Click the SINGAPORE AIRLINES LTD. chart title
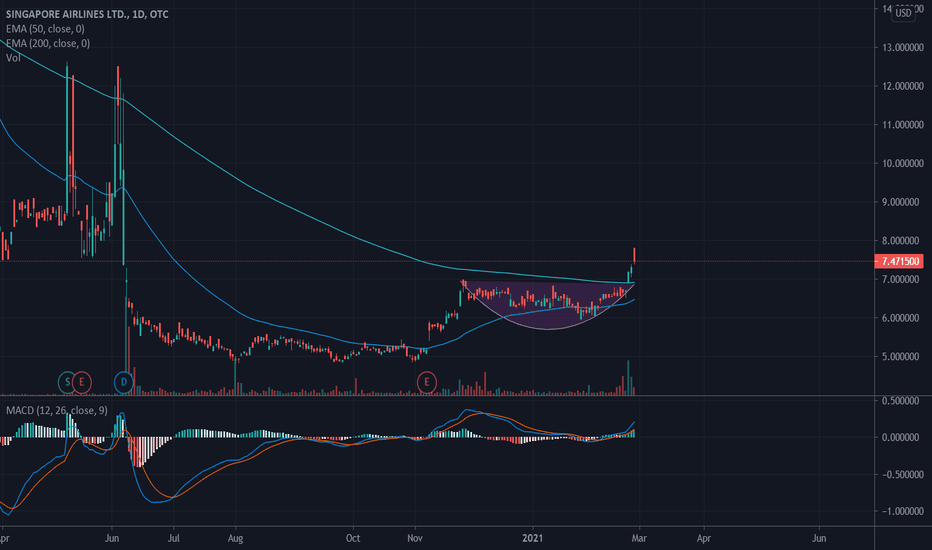Image resolution: width=932 pixels, height=550 pixels. point(87,14)
